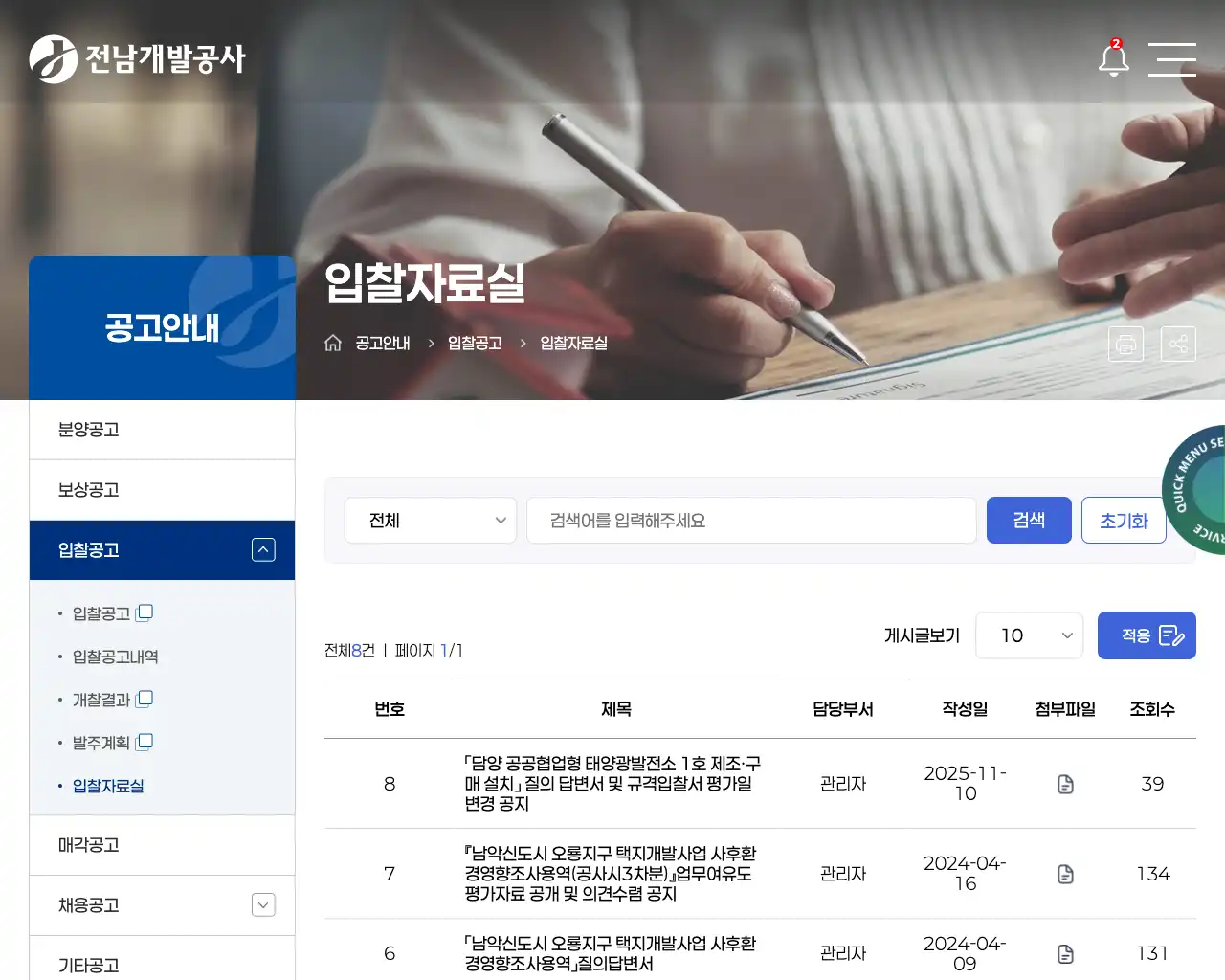Click the date 2024-04-16 cell
This screenshot has height=980, width=1225.
[965, 874]
